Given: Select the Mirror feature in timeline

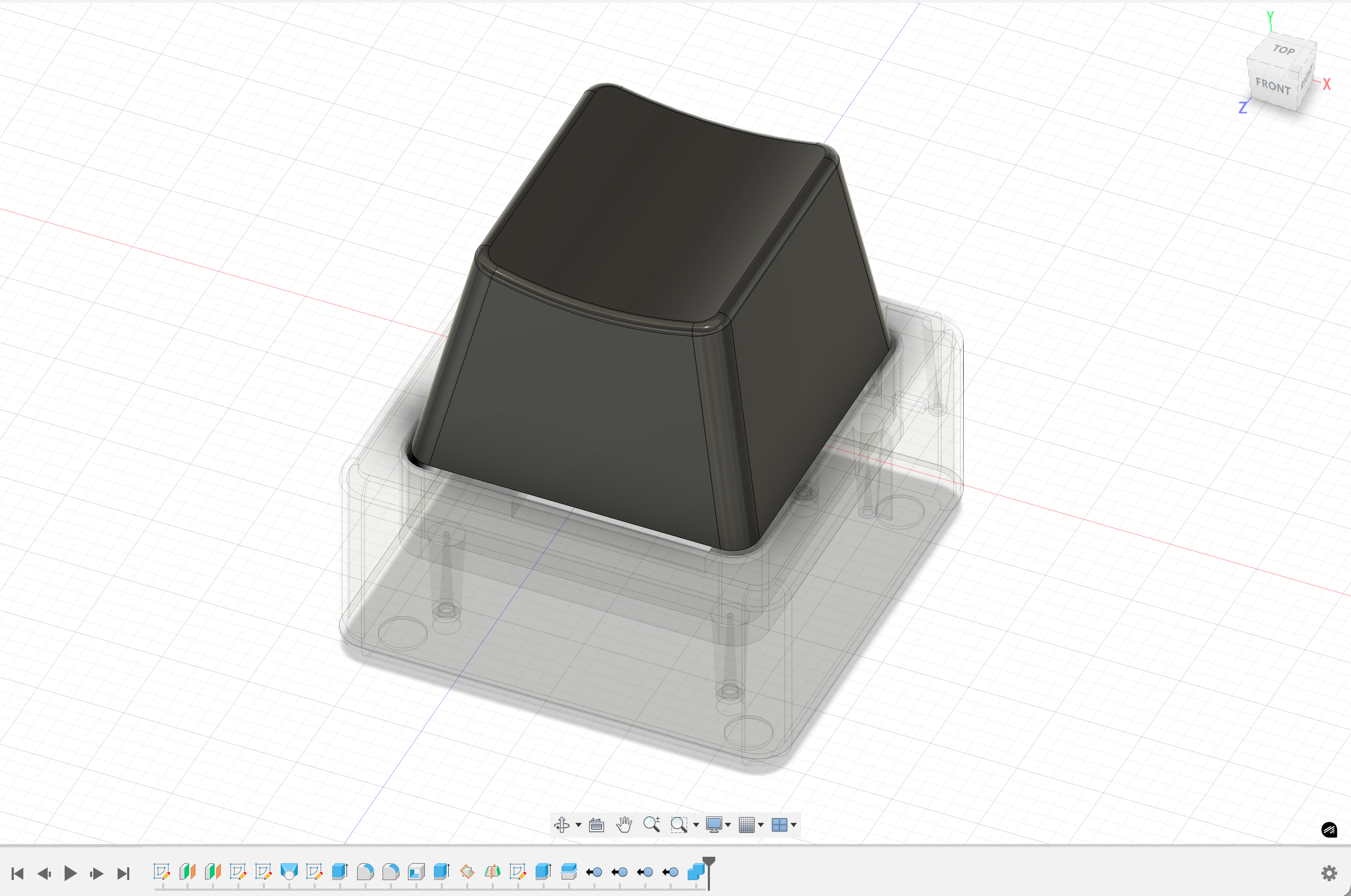Looking at the screenshot, I should [x=492, y=872].
